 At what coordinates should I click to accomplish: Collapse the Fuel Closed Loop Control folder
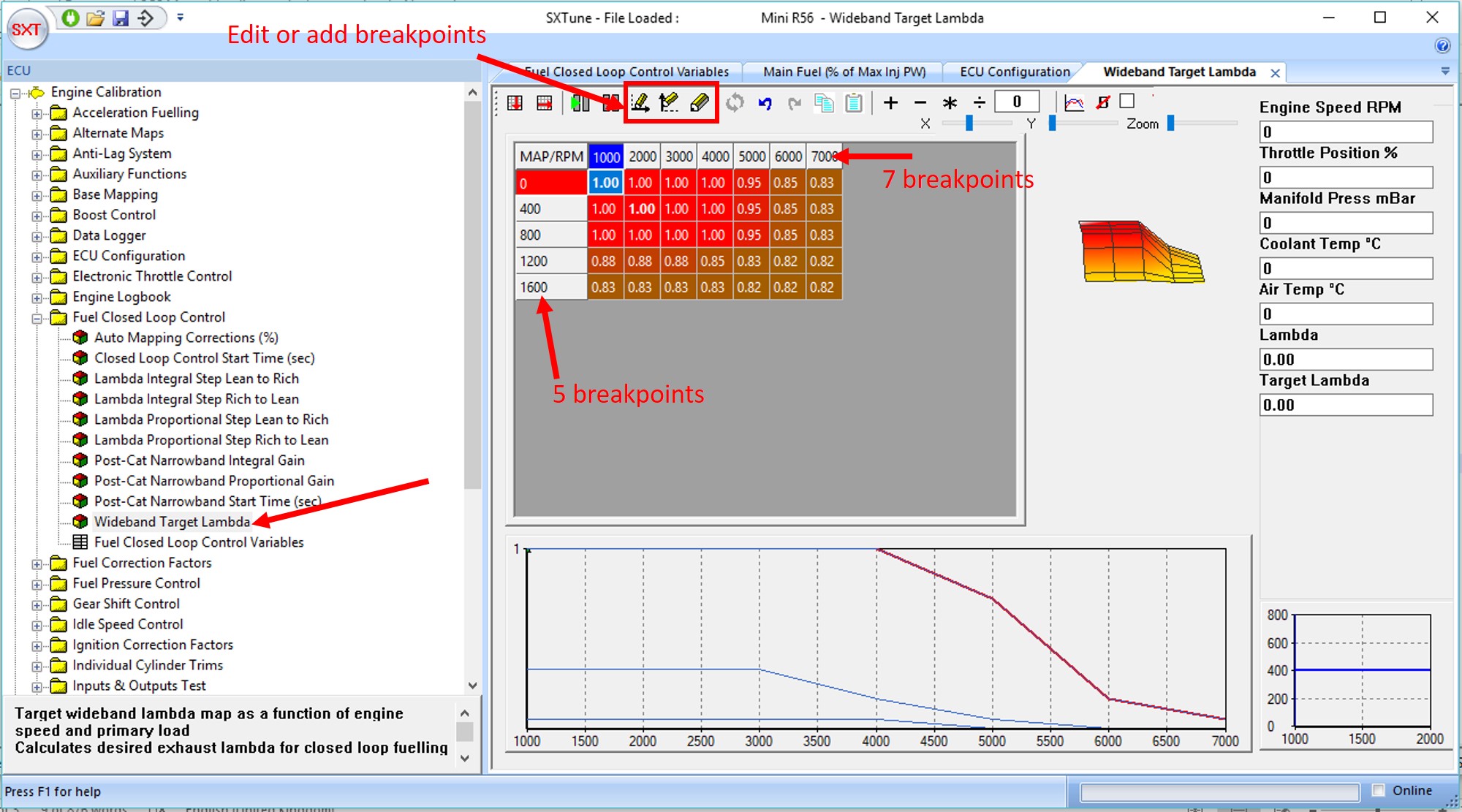coord(37,318)
